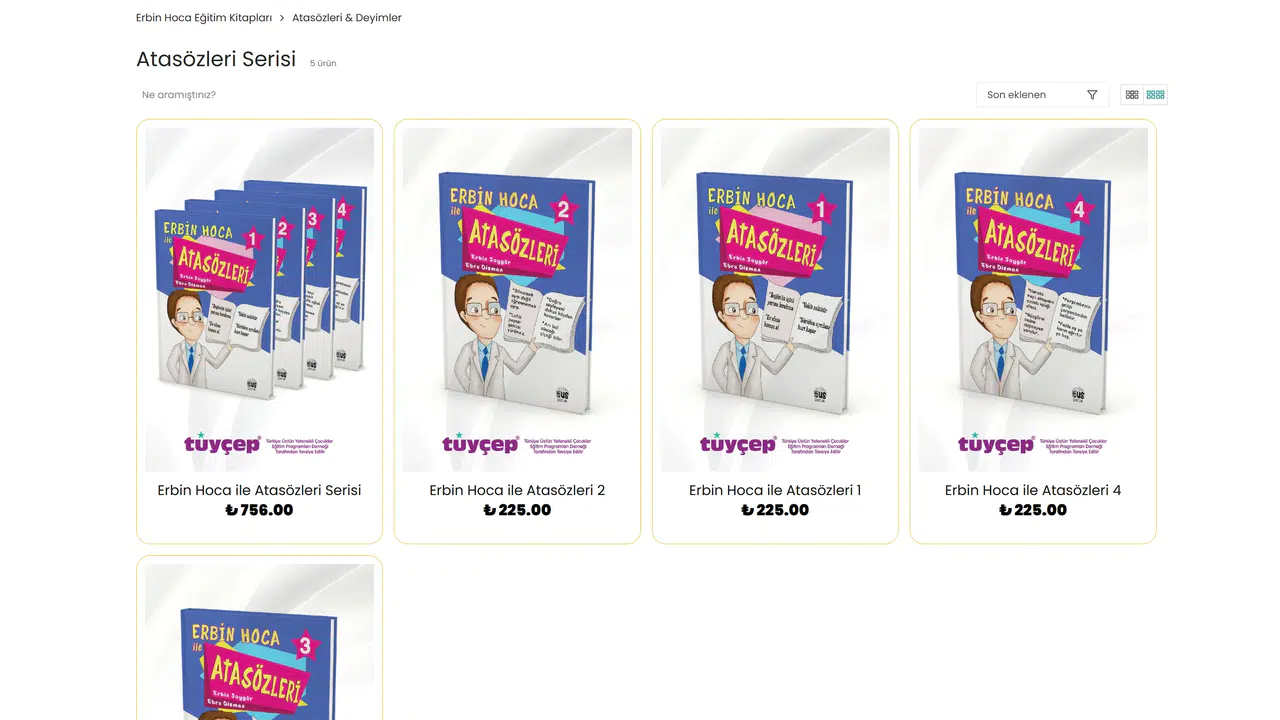Click the breadcrumb chevron separator
The image size is (1280, 720).
tap(282, 18)
